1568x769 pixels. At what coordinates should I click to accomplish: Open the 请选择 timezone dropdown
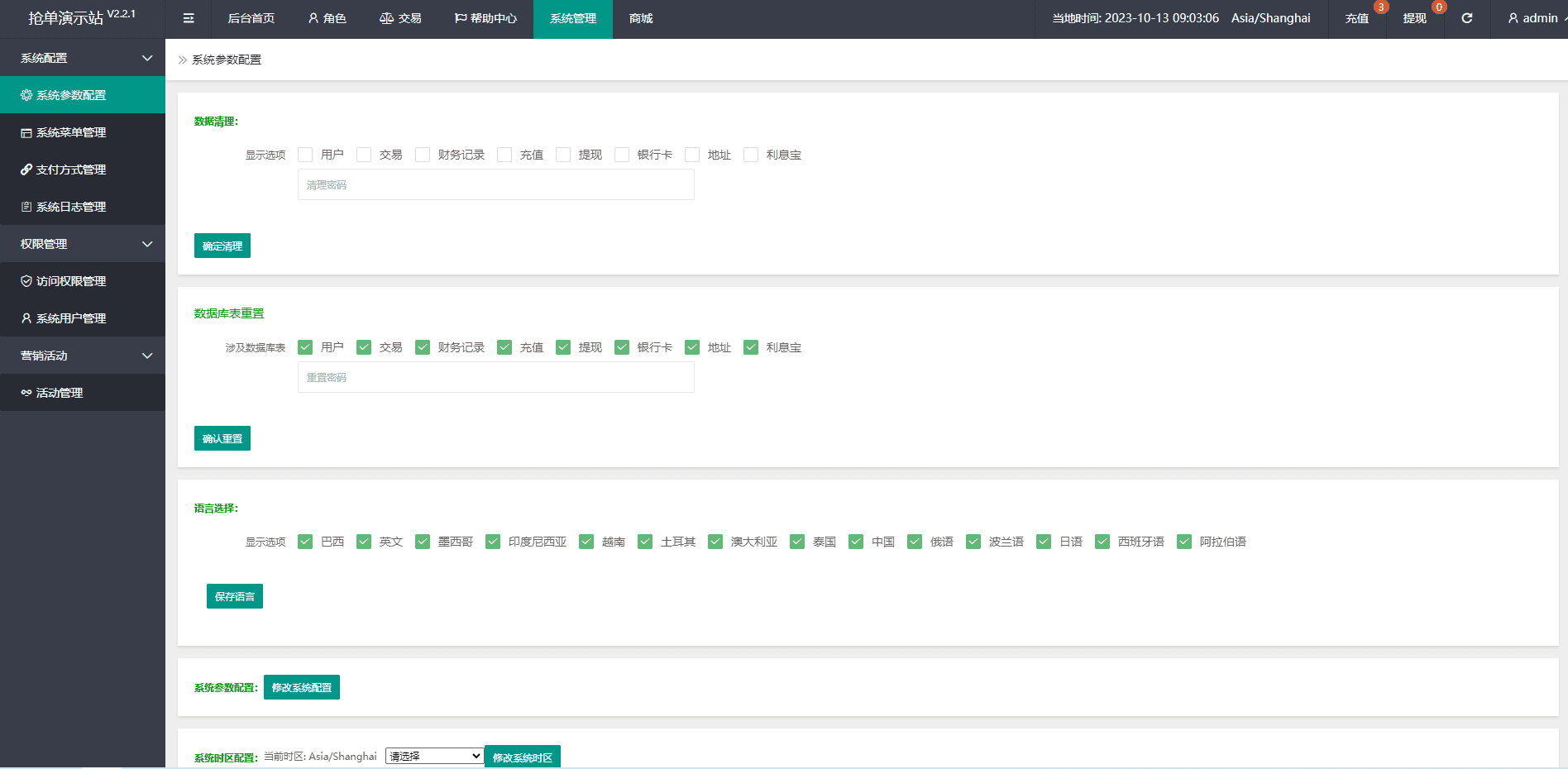(x=434, y=756)
